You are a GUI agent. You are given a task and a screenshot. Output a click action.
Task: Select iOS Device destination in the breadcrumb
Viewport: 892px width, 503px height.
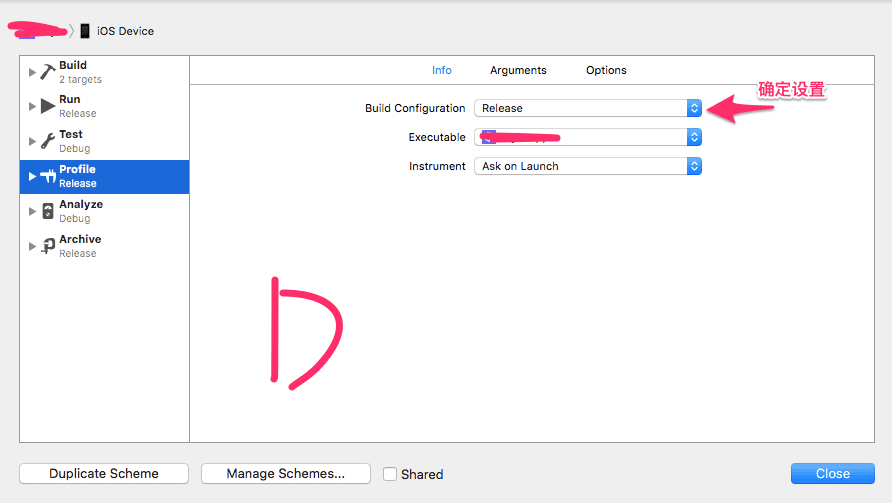point(125,31)
